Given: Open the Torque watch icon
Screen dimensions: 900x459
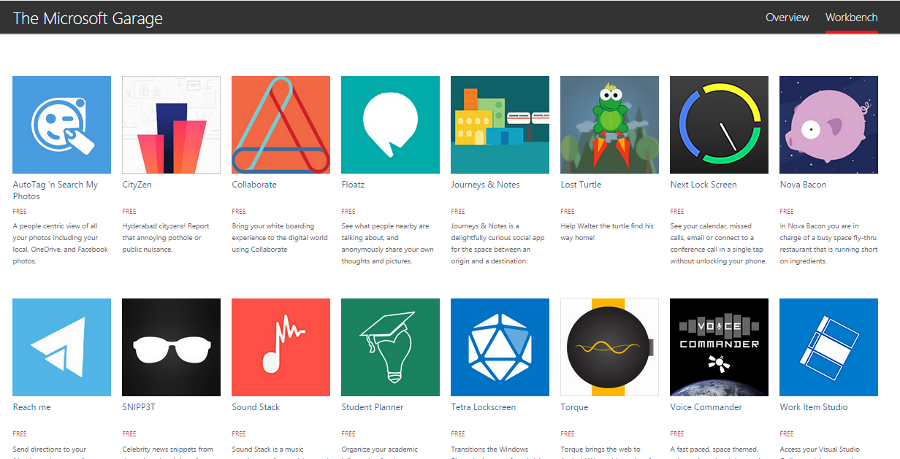Looking at the screenshot, I should pyautogui.click(x=610, y=347).
